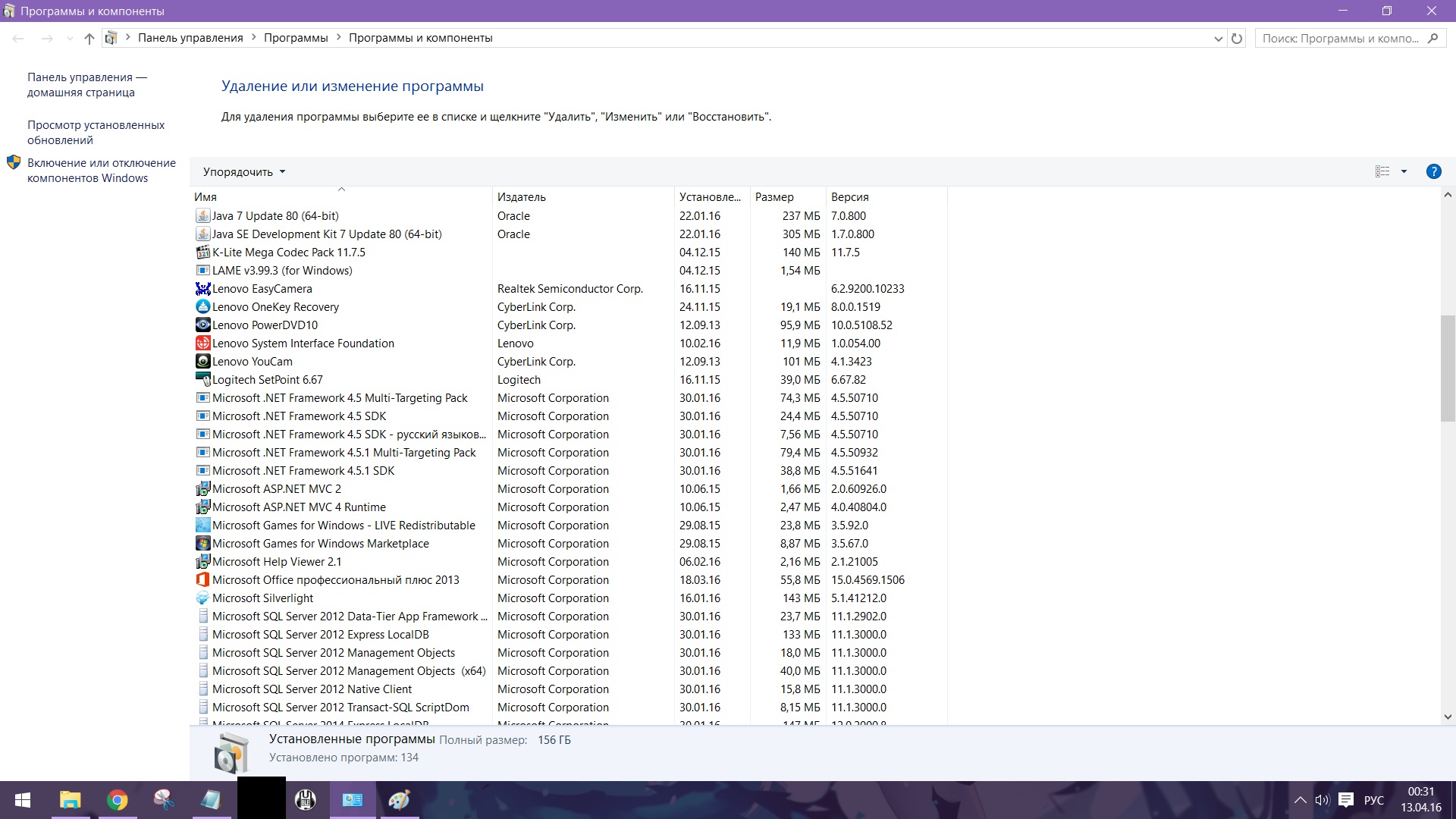1456x819 pixels.
Task: Click the Logitech SetPoint 6.67 icon
Action: tap(202, 380)
